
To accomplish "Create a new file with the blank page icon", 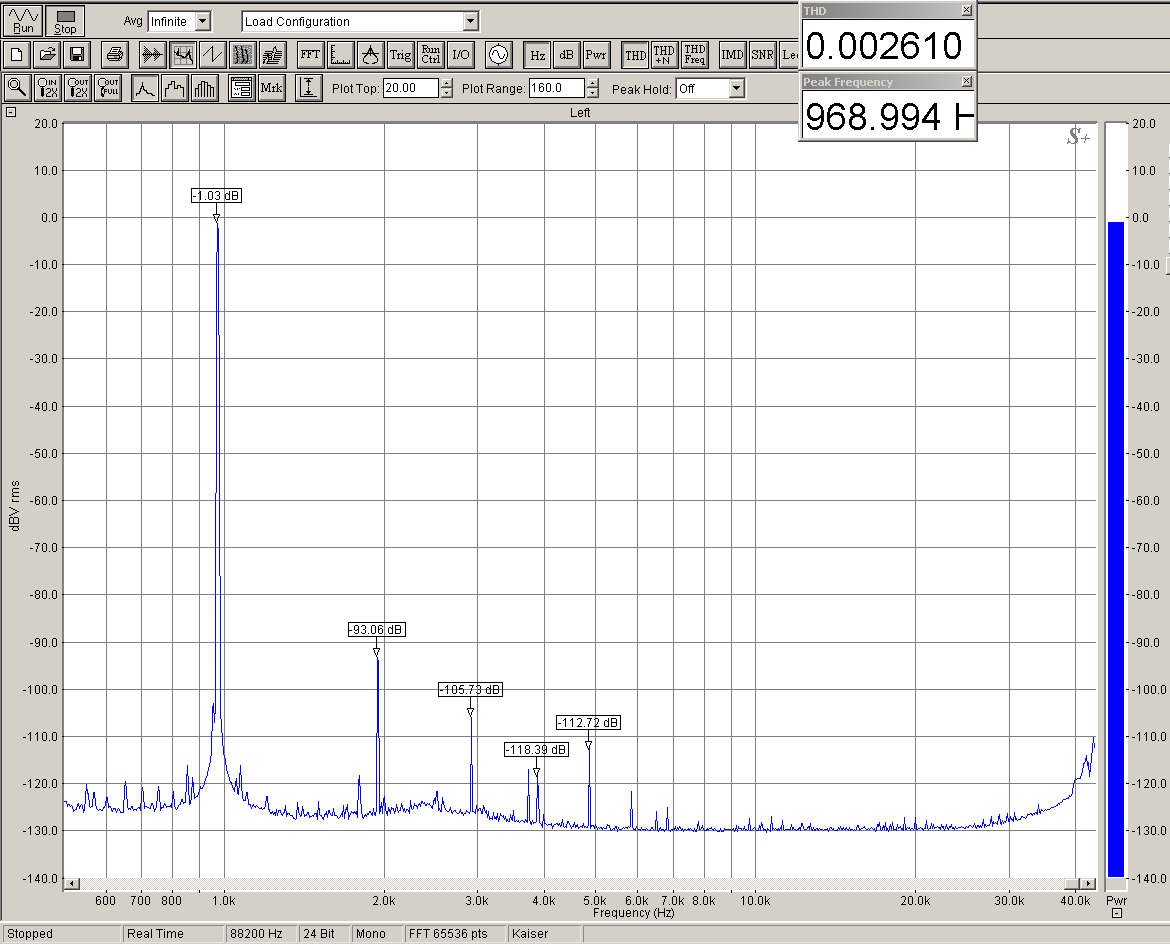I will pos(16,54).
